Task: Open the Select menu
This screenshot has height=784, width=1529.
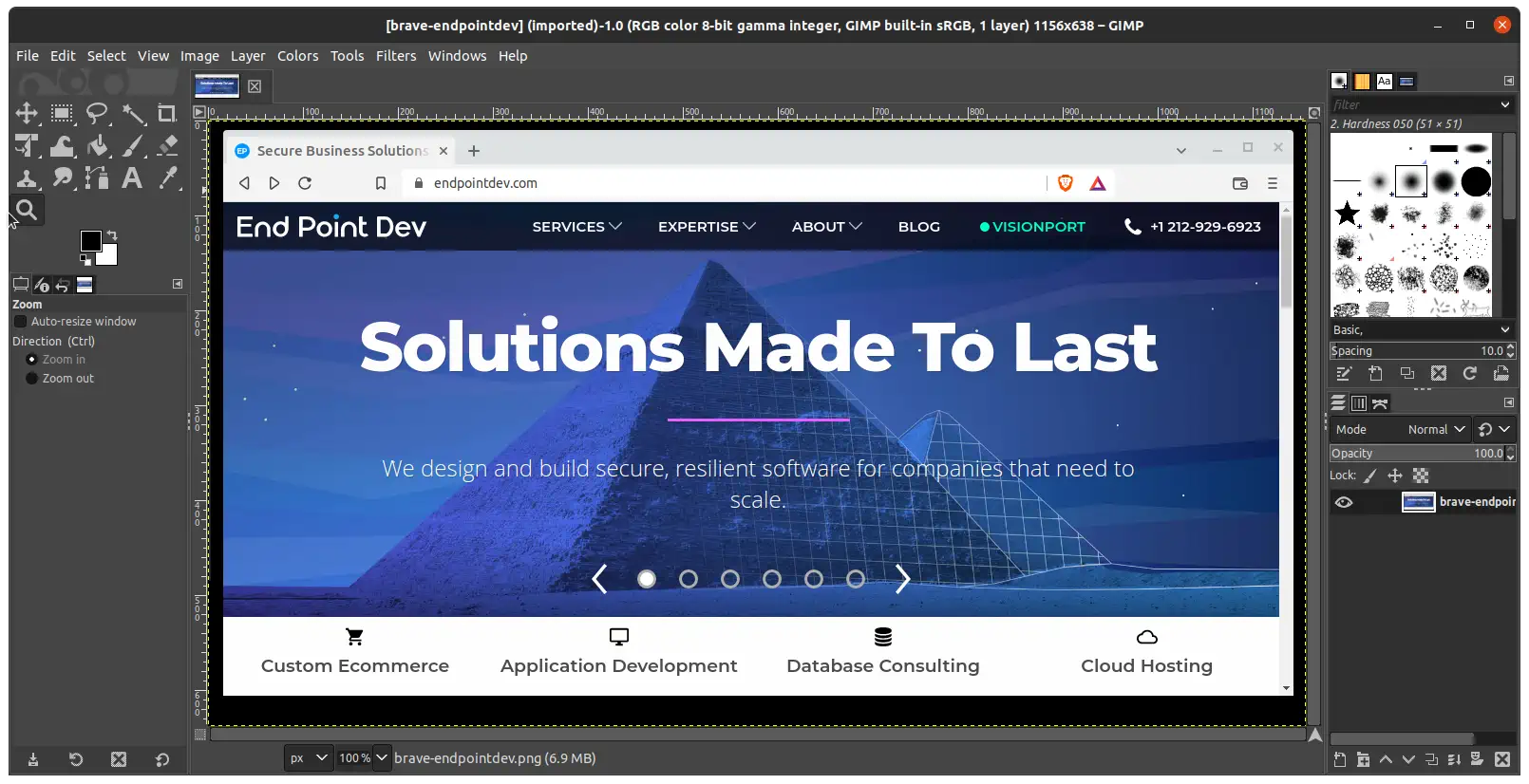Action: coord(106,56)
